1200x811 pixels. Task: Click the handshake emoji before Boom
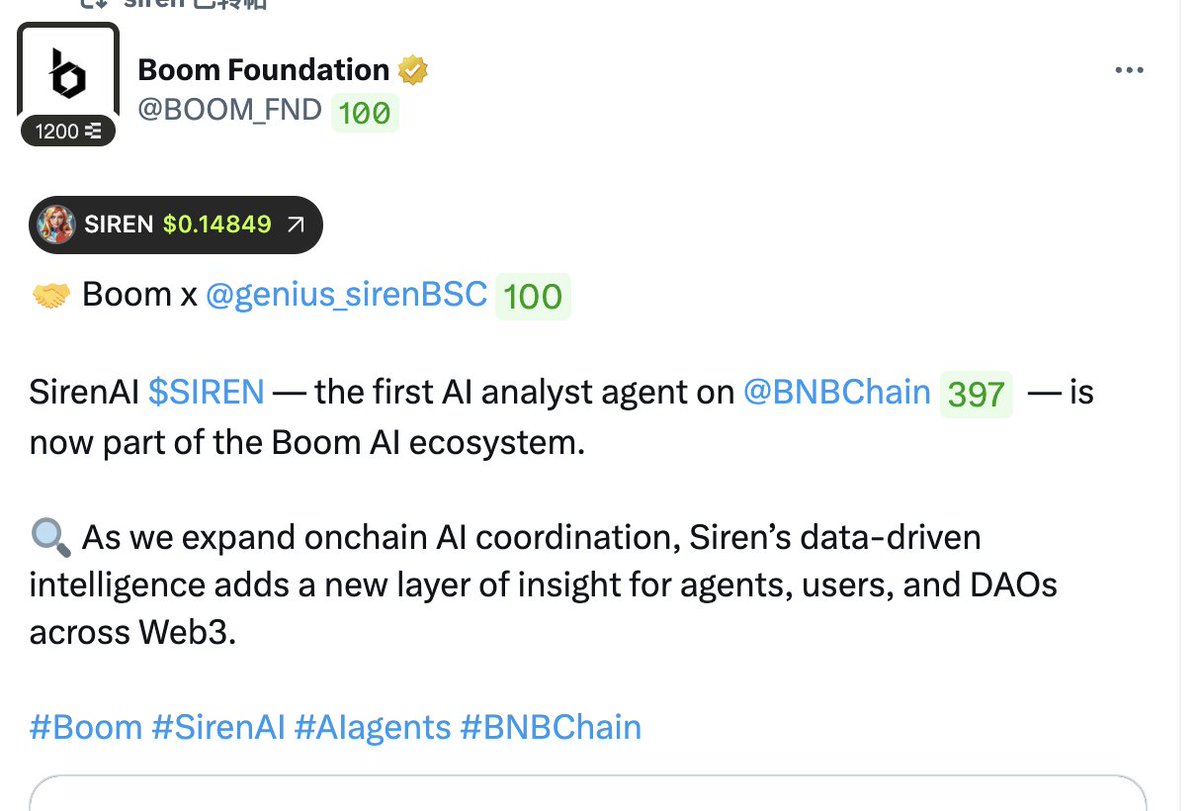[51, 295]
